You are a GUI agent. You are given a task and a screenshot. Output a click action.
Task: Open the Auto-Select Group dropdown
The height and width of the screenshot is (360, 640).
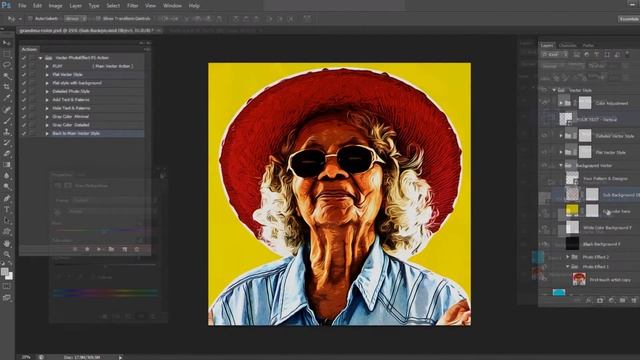click(76, 18)
